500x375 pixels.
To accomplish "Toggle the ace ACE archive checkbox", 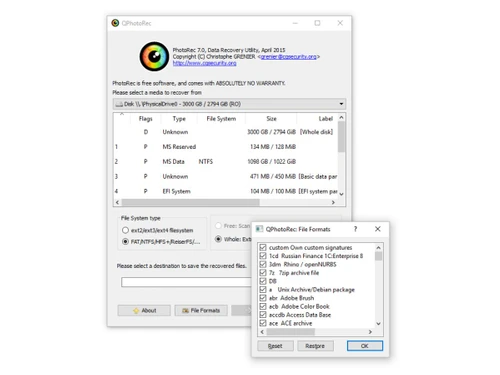I will pos(263,323).
